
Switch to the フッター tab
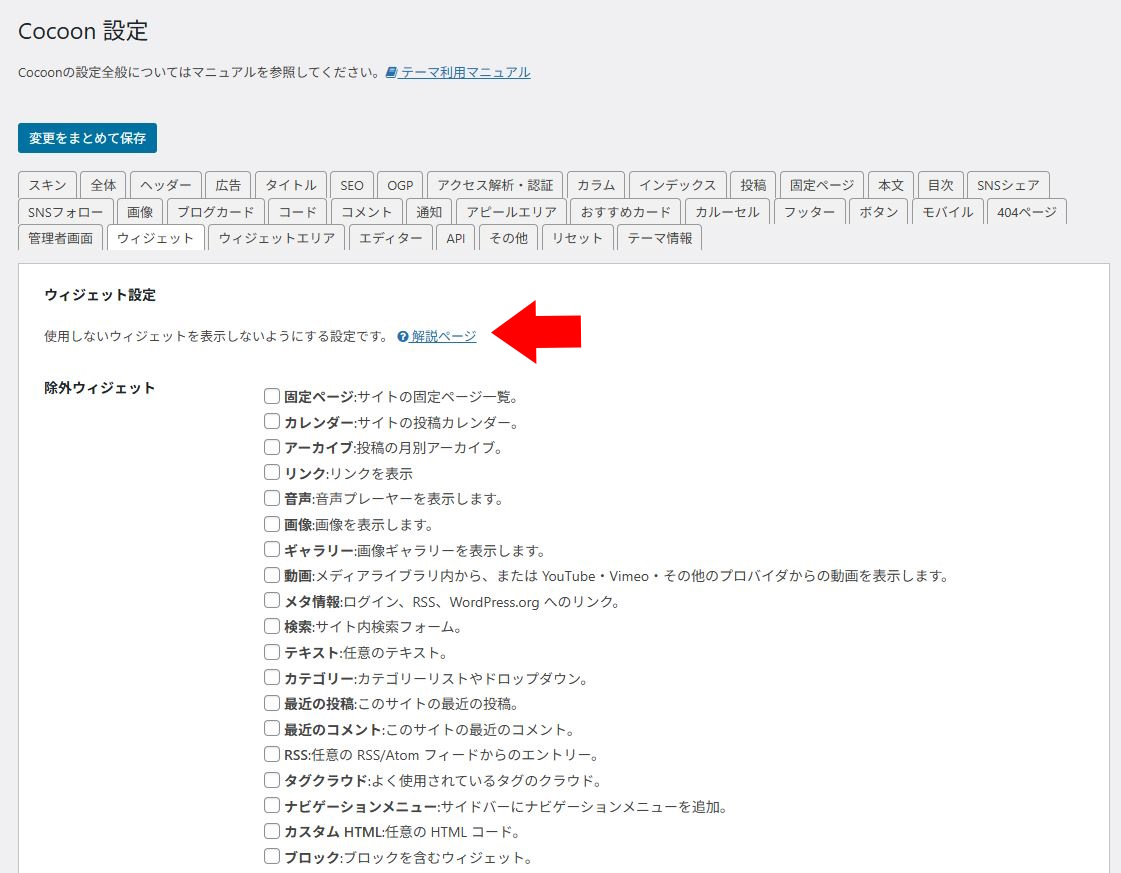[809, 212]
